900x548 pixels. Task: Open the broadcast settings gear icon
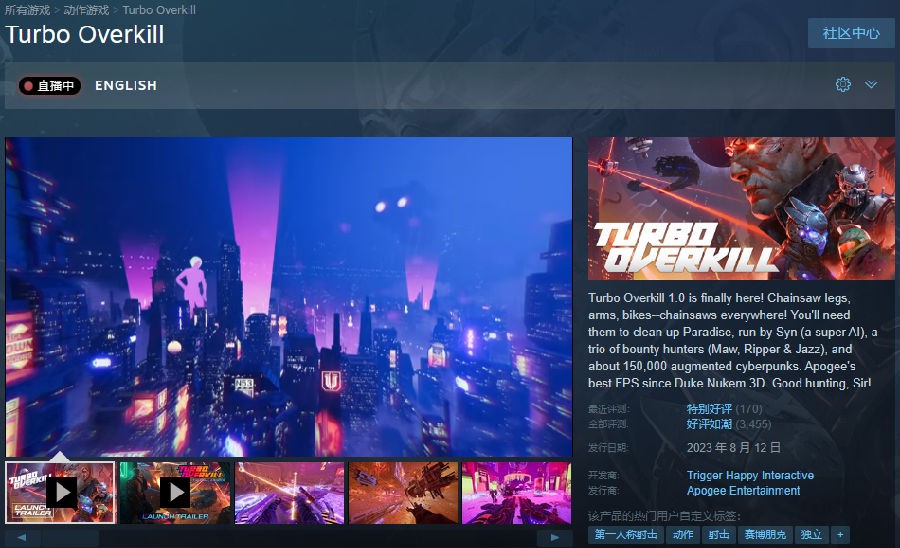click(843, 85)
